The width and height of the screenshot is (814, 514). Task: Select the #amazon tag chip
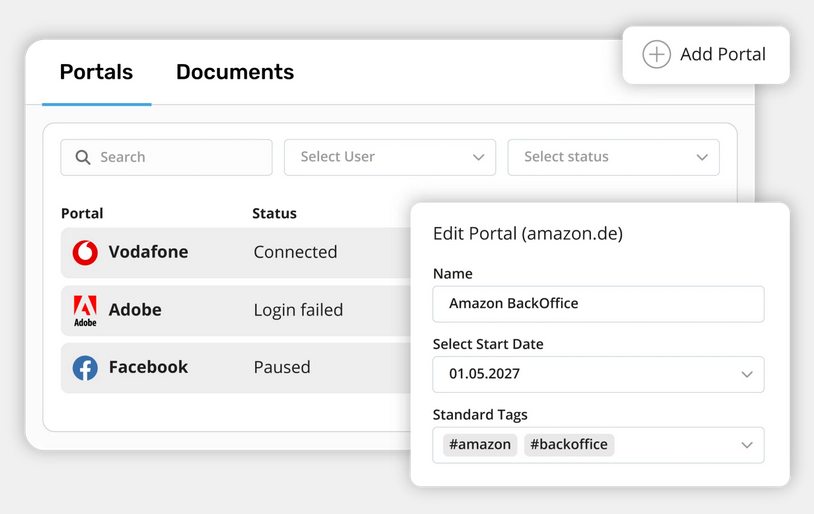[480, 445]
